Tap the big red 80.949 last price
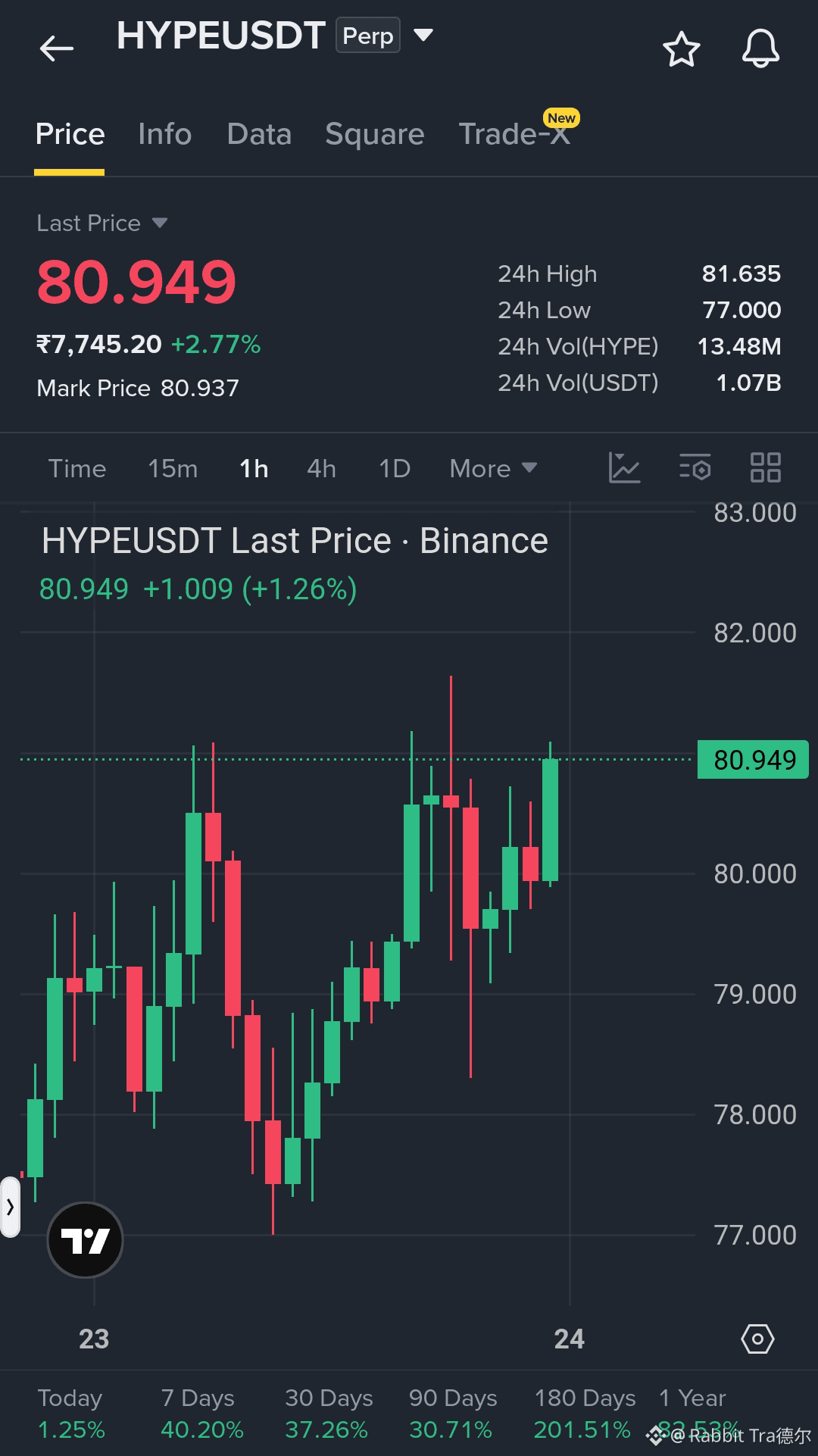818x1456 pixels. (136, 282)
